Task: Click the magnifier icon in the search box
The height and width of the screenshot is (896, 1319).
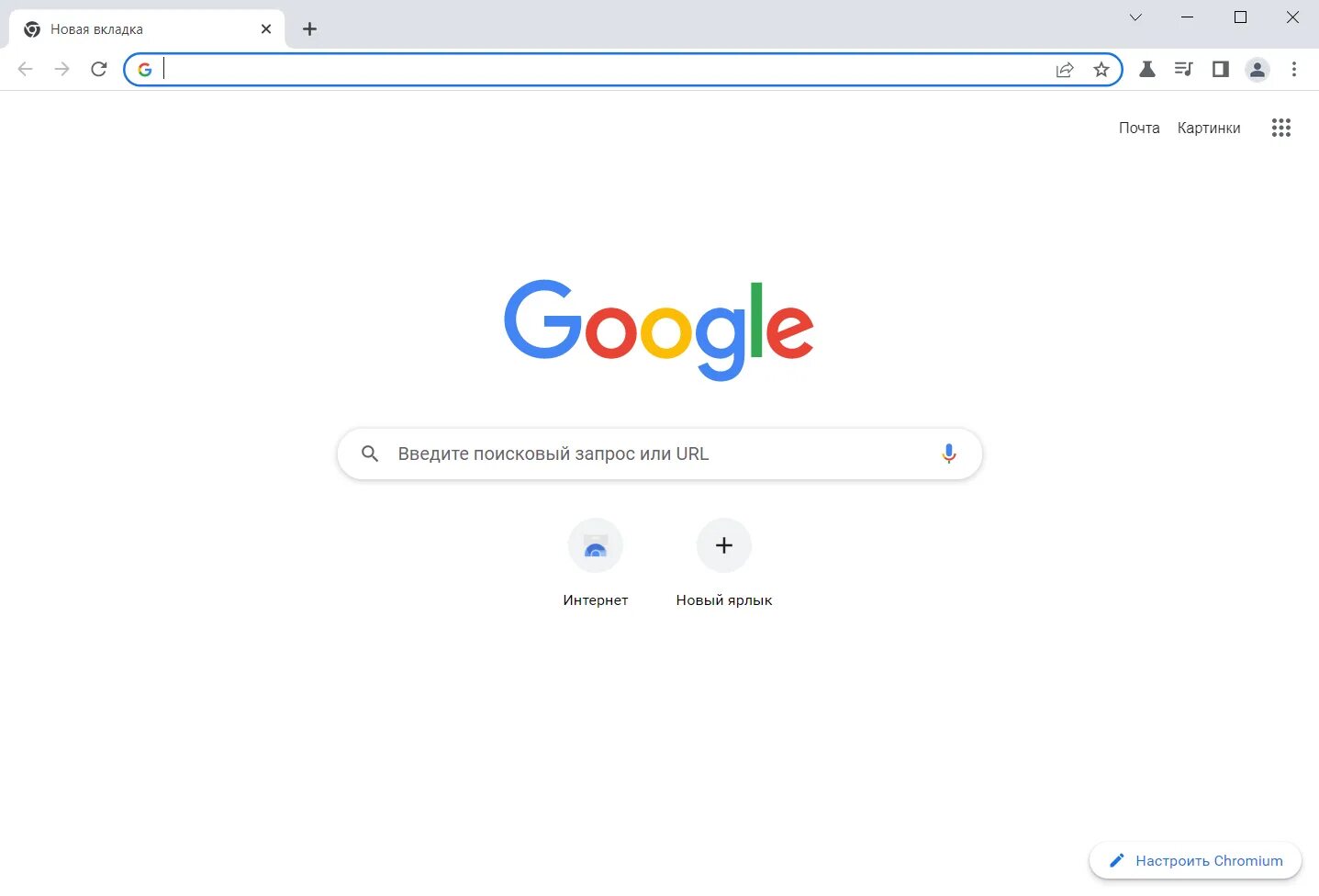Action: tap(370, 454)
